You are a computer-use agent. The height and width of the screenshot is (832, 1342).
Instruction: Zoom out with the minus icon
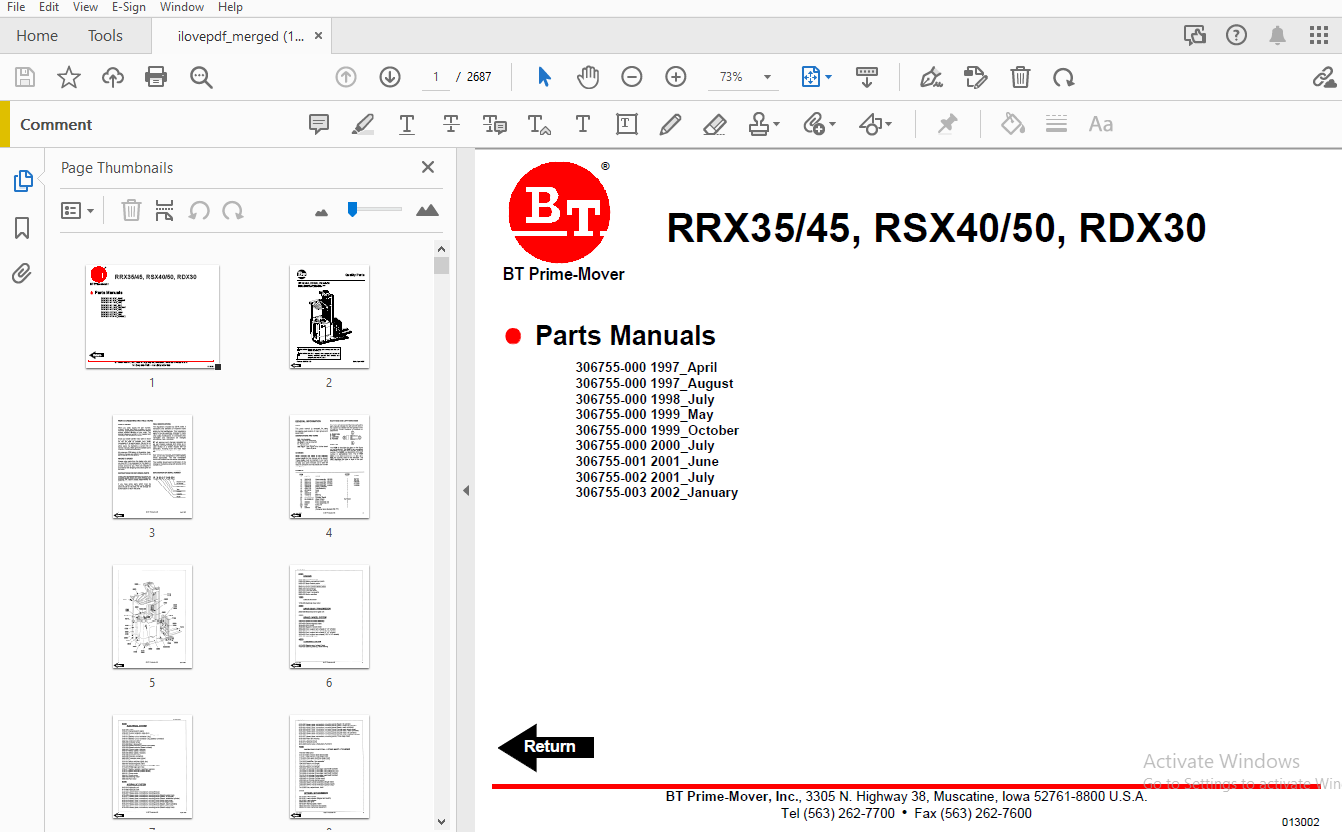pos(632,77)
